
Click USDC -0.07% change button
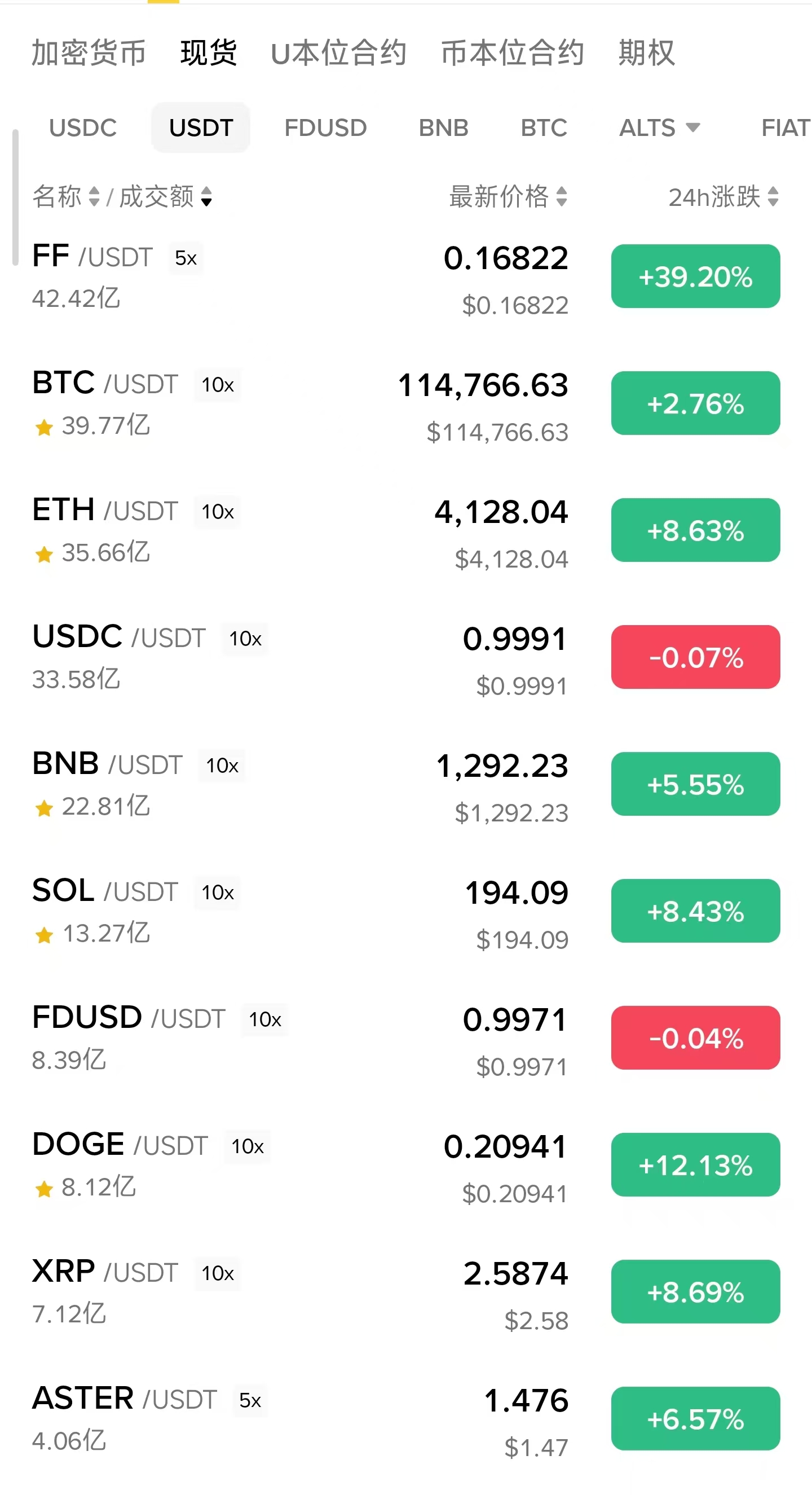[x=695, y=657]
